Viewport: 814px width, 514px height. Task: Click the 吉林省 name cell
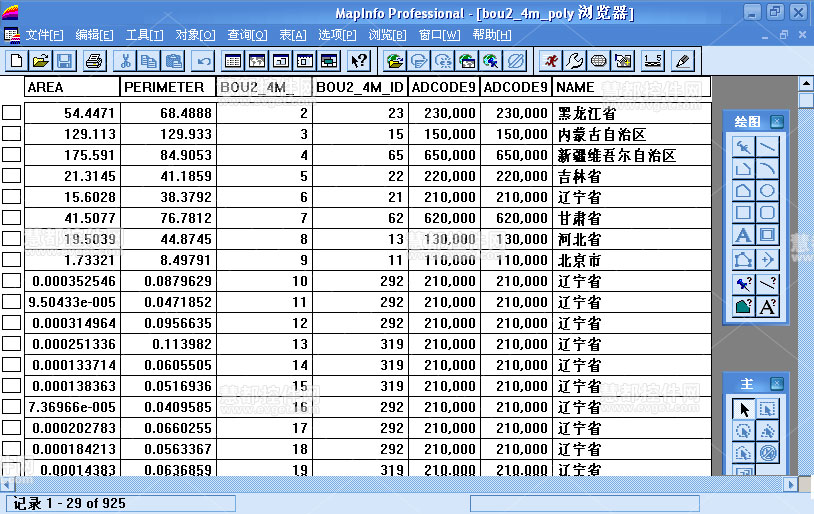tap(631, 176)
